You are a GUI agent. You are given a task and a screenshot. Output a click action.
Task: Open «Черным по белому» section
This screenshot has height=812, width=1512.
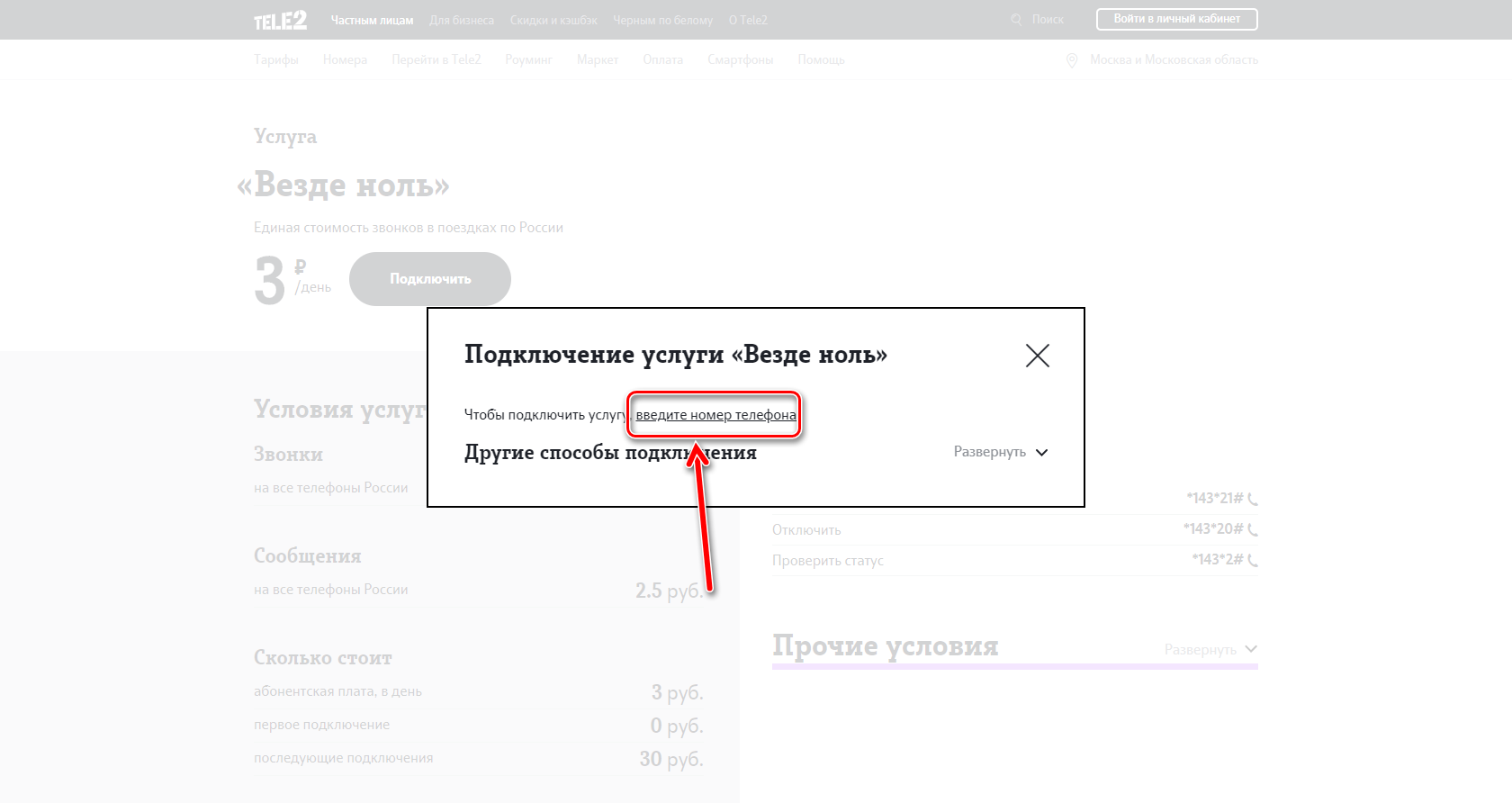[662, 20]
